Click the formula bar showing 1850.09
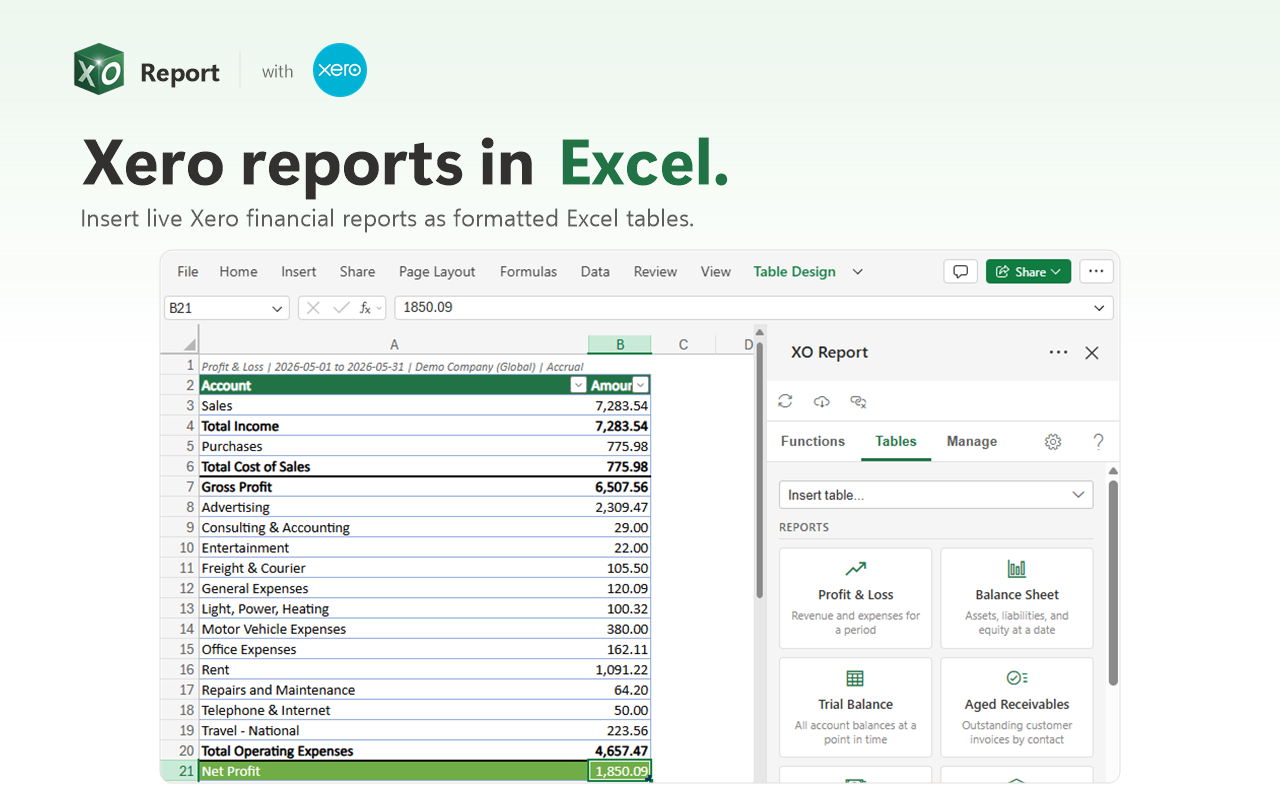 coord(753,308)
